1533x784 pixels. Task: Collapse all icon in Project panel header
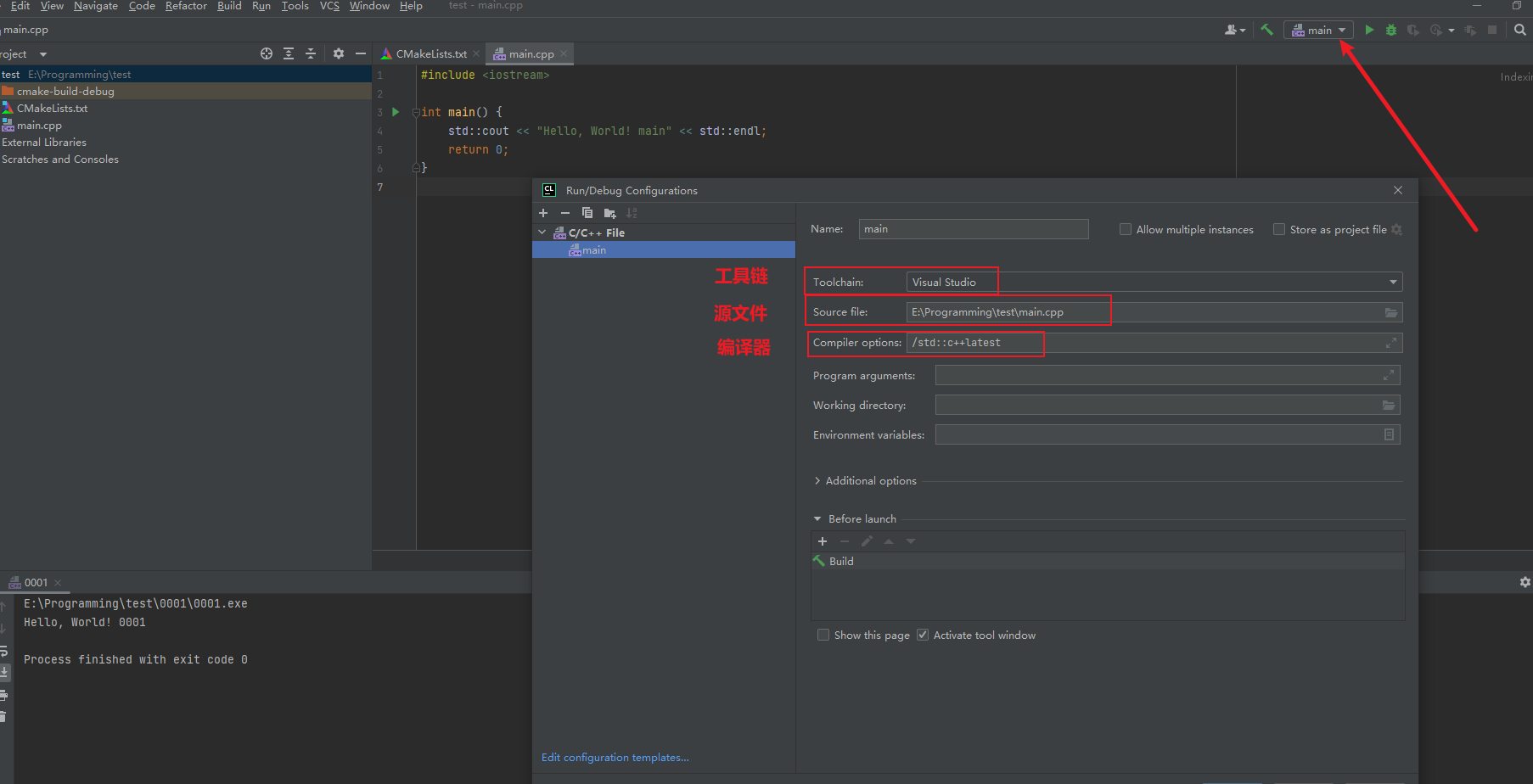tap(311, 53)
